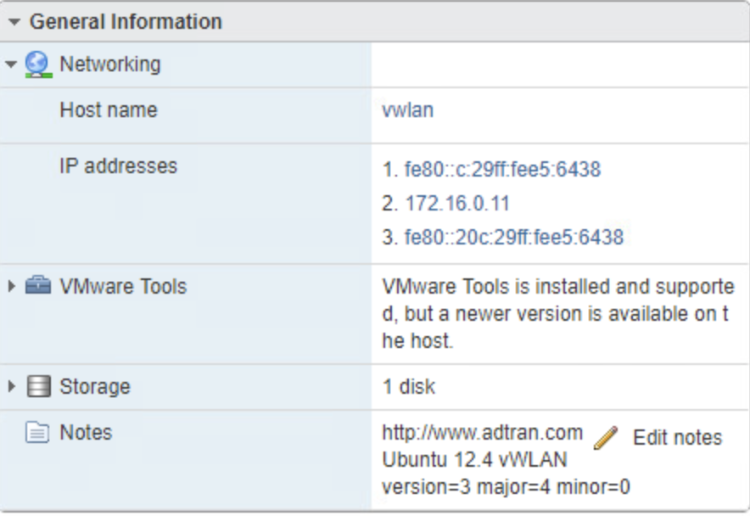Click the 1 disk storage value
This screenshot has width=750, height=516.
[408, 387]
